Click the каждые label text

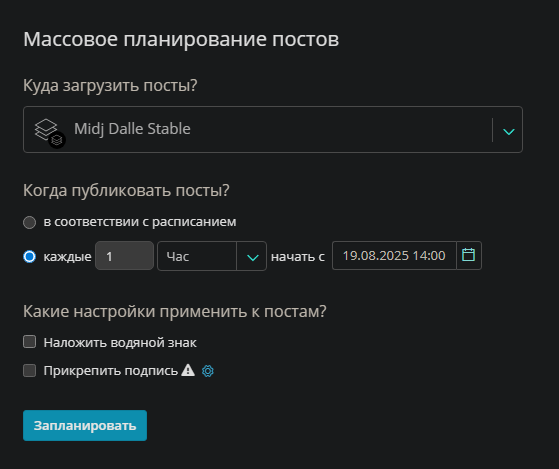(x=67, y=257)
